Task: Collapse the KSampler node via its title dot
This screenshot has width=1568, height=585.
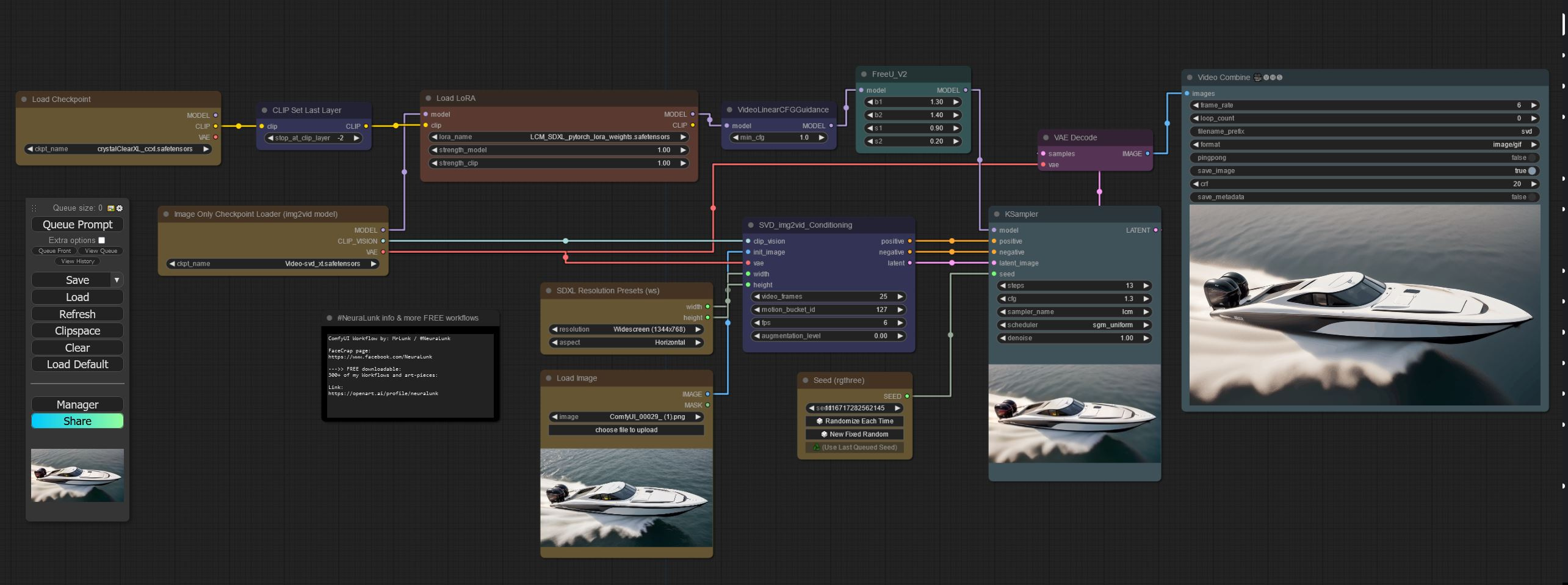Action: point(996,214)
